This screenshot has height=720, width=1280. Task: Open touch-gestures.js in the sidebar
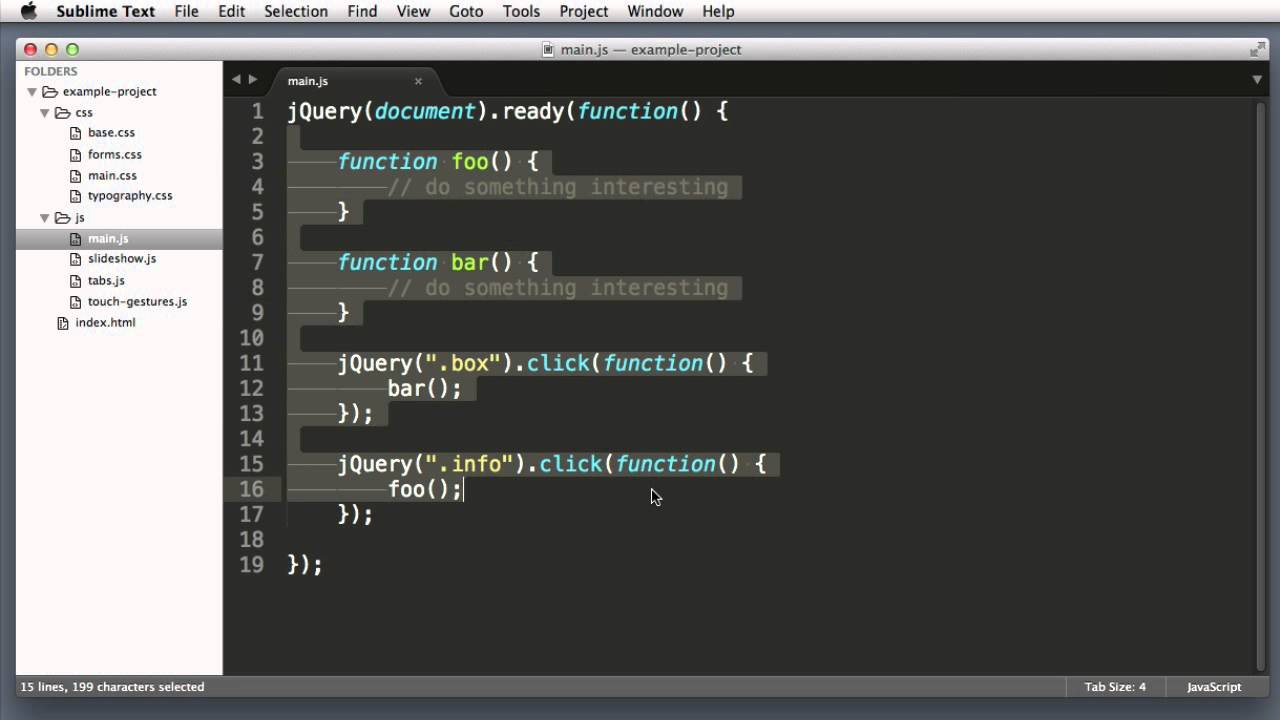[137, 302]
